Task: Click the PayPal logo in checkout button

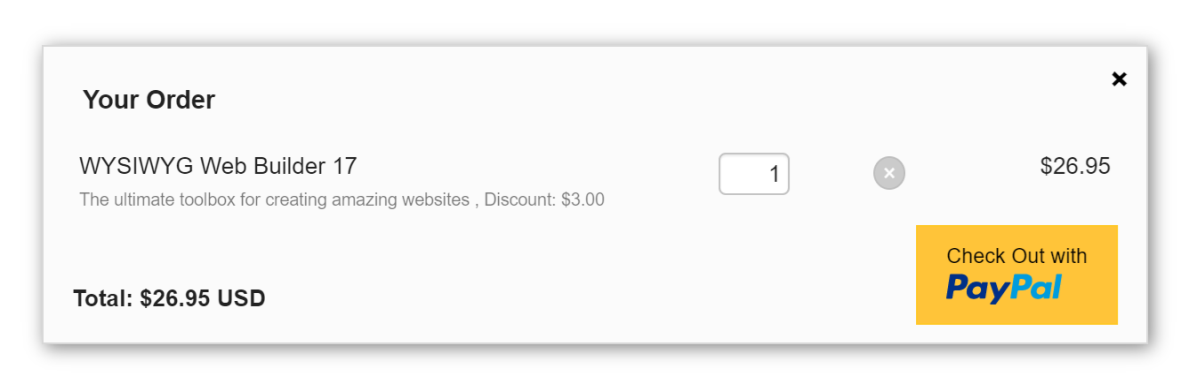Action: click(1004, 288)
